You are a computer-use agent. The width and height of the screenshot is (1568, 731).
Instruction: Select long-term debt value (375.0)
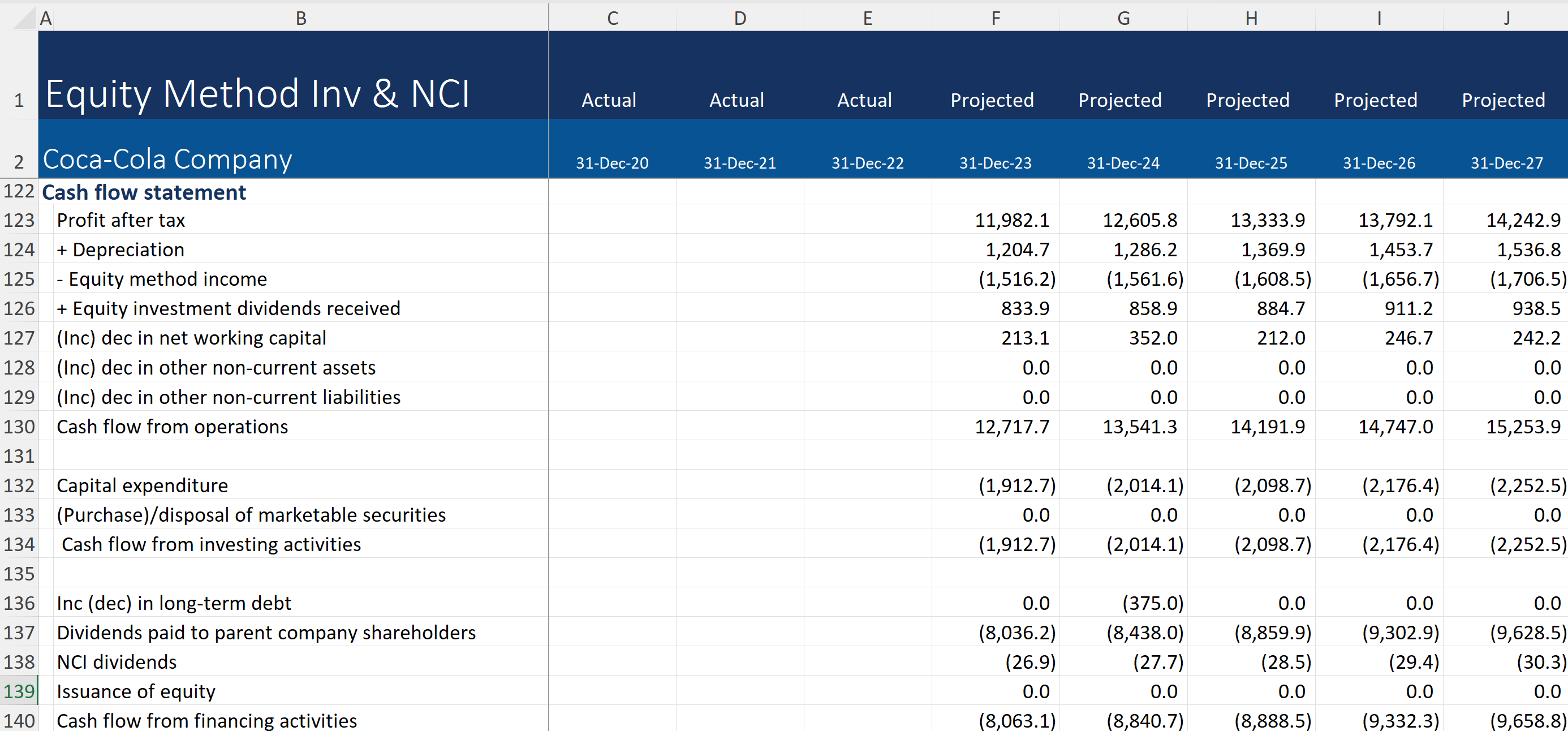pyautogui.click(x=1152, y=603)
